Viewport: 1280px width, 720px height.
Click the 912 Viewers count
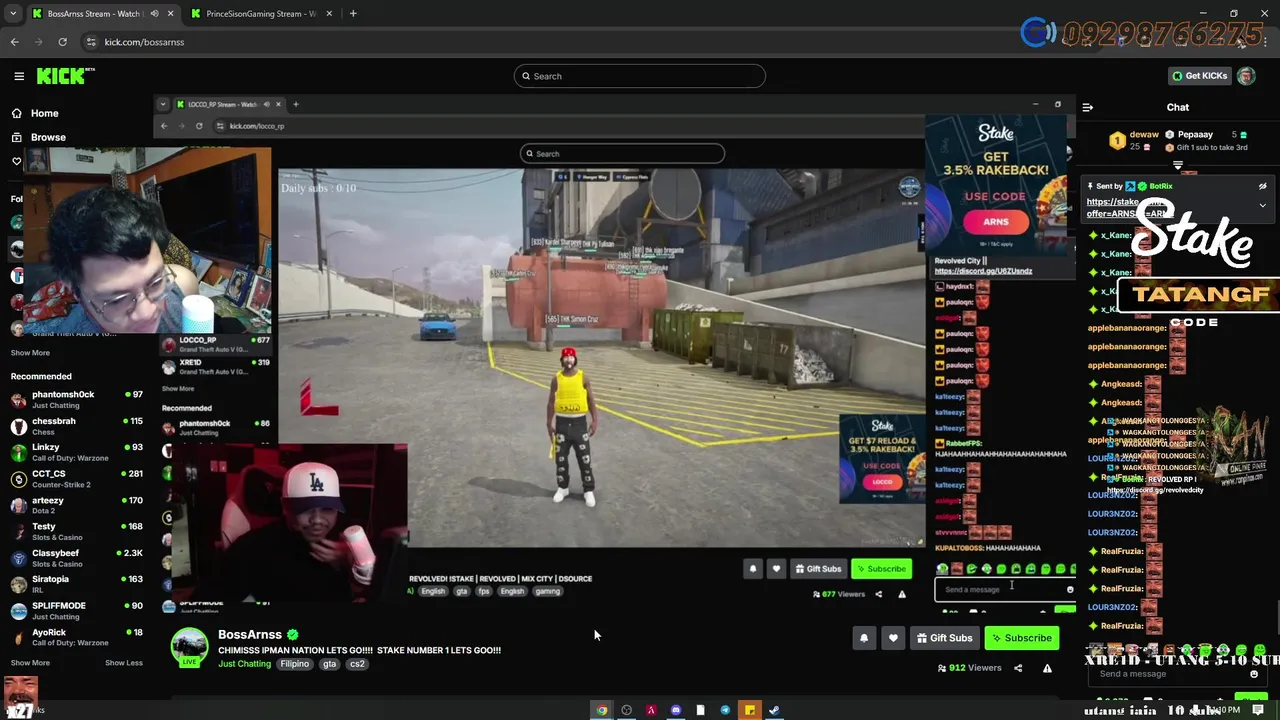pyautogui.click(x=970, y=668)
